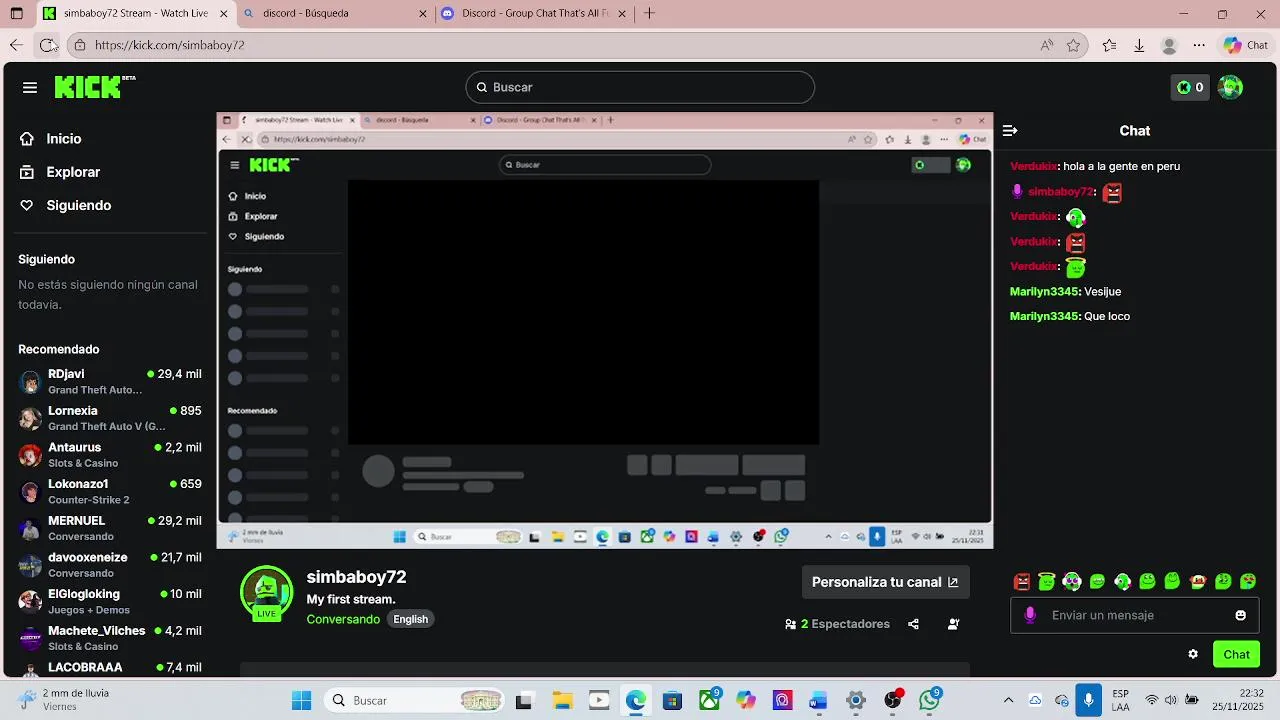
Task: Click the browser address bar URL
Action: pyautogui.click(x=169, y=45)
